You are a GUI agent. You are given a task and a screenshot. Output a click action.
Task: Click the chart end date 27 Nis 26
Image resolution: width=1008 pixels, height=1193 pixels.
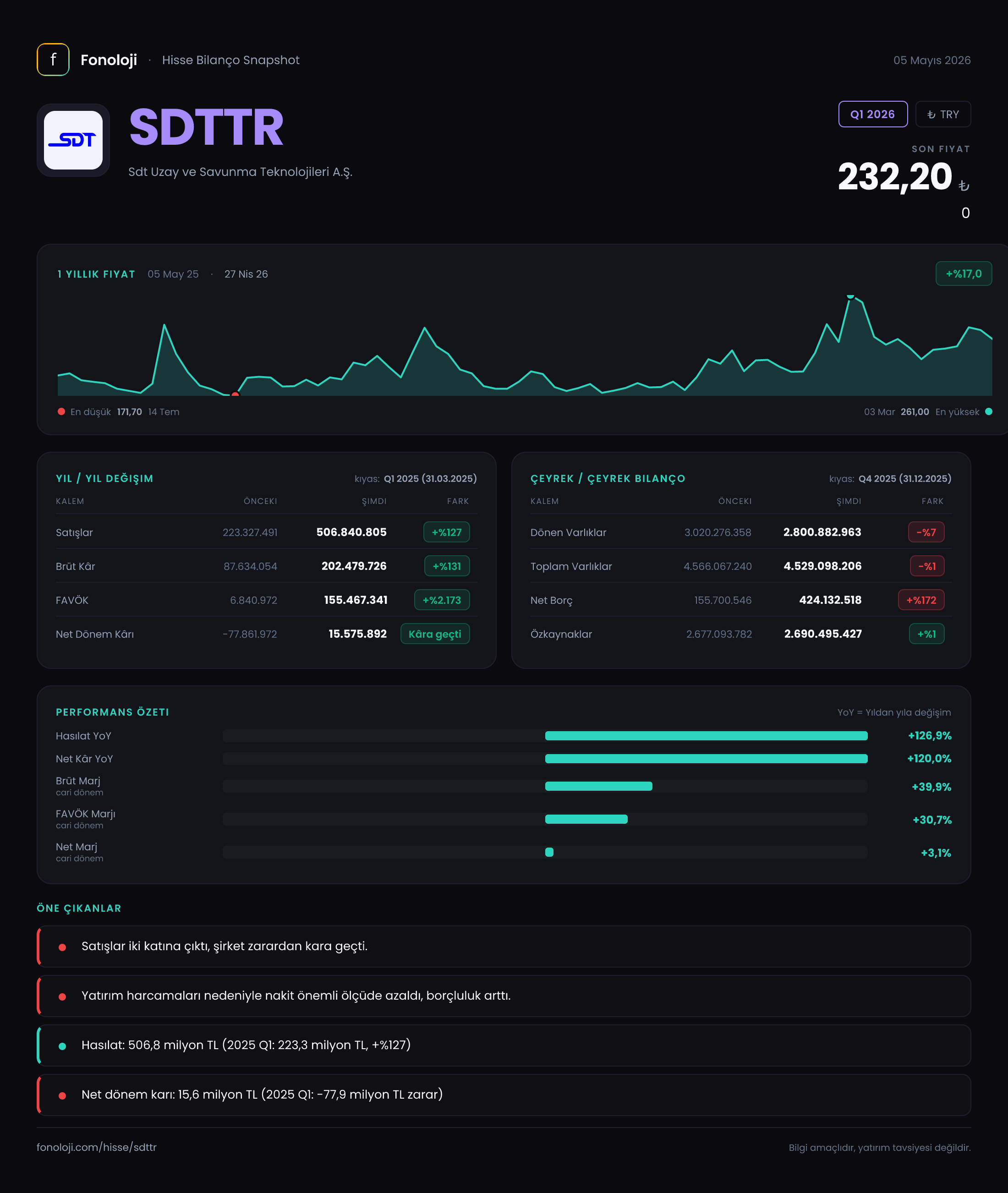pos(246,274)
